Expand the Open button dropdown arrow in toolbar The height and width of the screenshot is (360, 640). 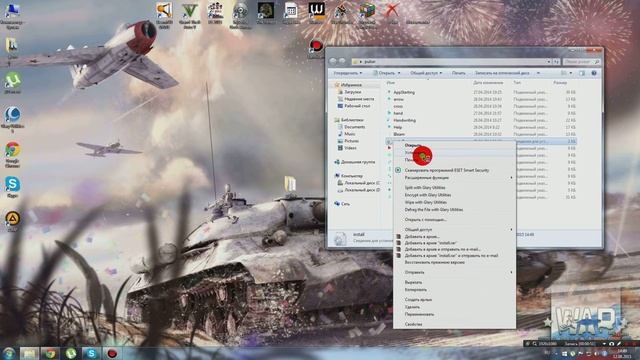click(x=399, y=73)
